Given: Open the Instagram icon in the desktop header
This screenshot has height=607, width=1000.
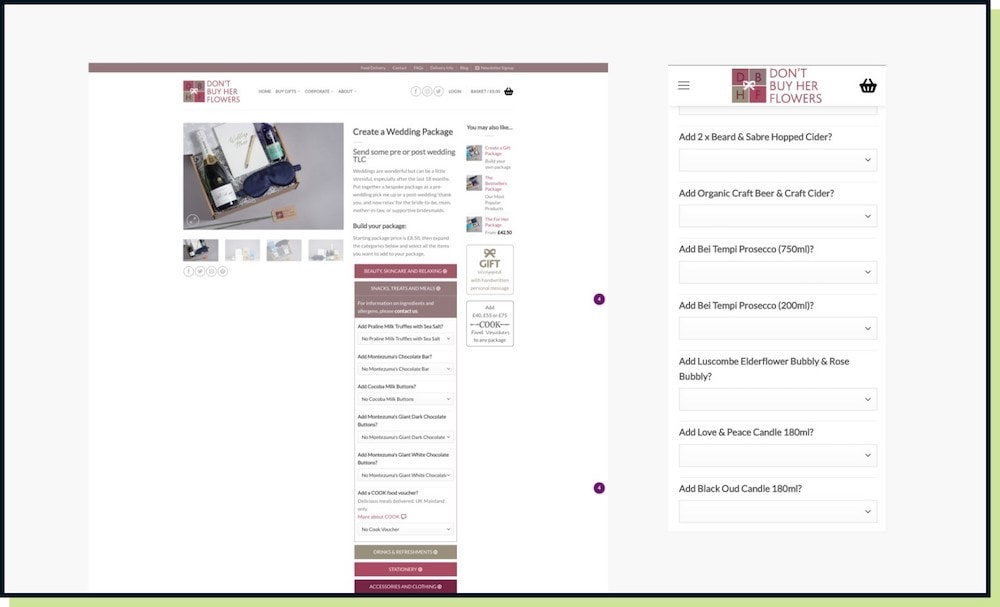Looking at the screenshot, I should pos(427,91).
